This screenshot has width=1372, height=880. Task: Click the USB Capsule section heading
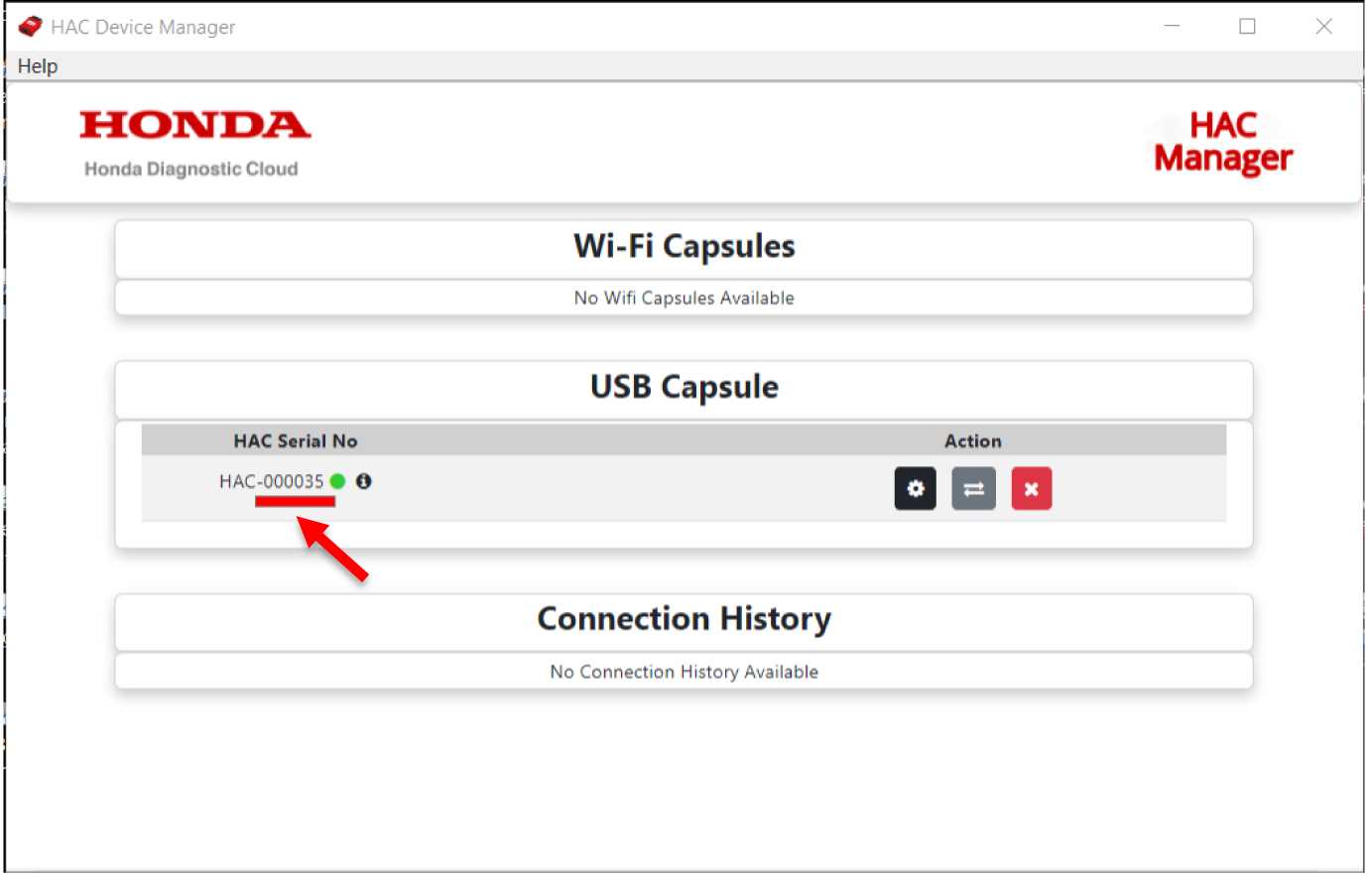click(x=685, y=388)
